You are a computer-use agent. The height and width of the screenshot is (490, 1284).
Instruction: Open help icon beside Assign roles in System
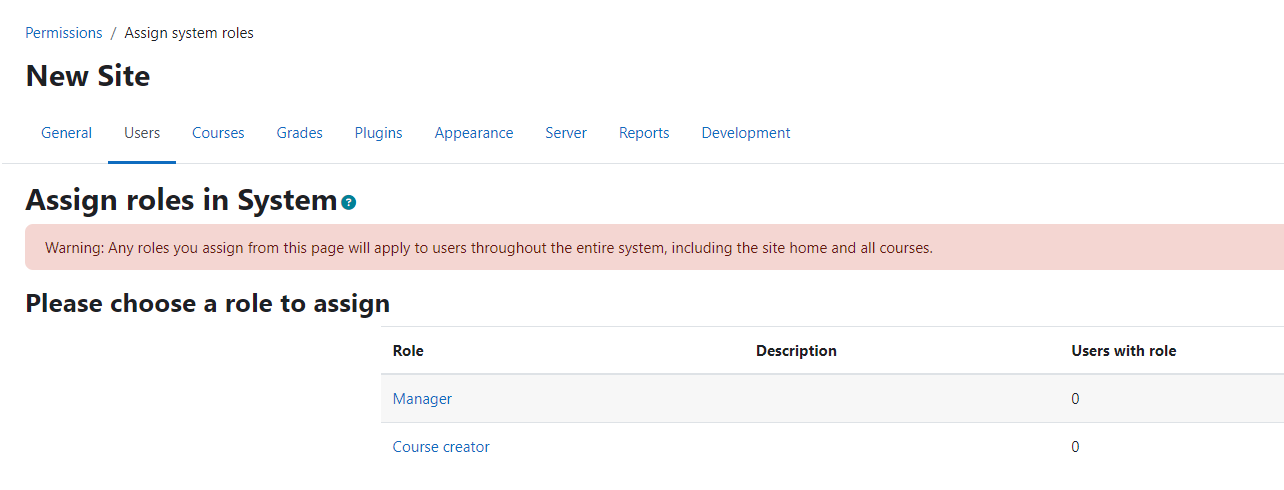(348, 203)
